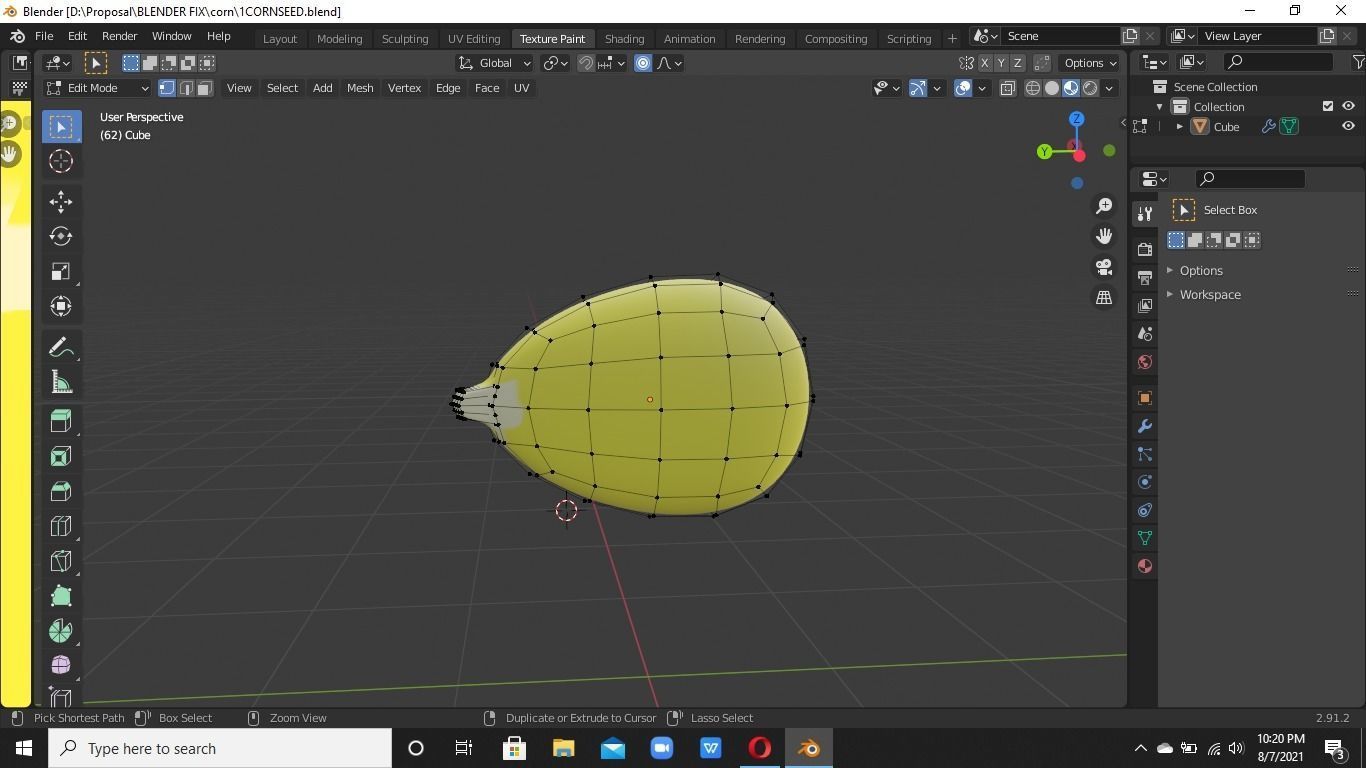Toggle viewport overlays button

[x=963, y=88]
